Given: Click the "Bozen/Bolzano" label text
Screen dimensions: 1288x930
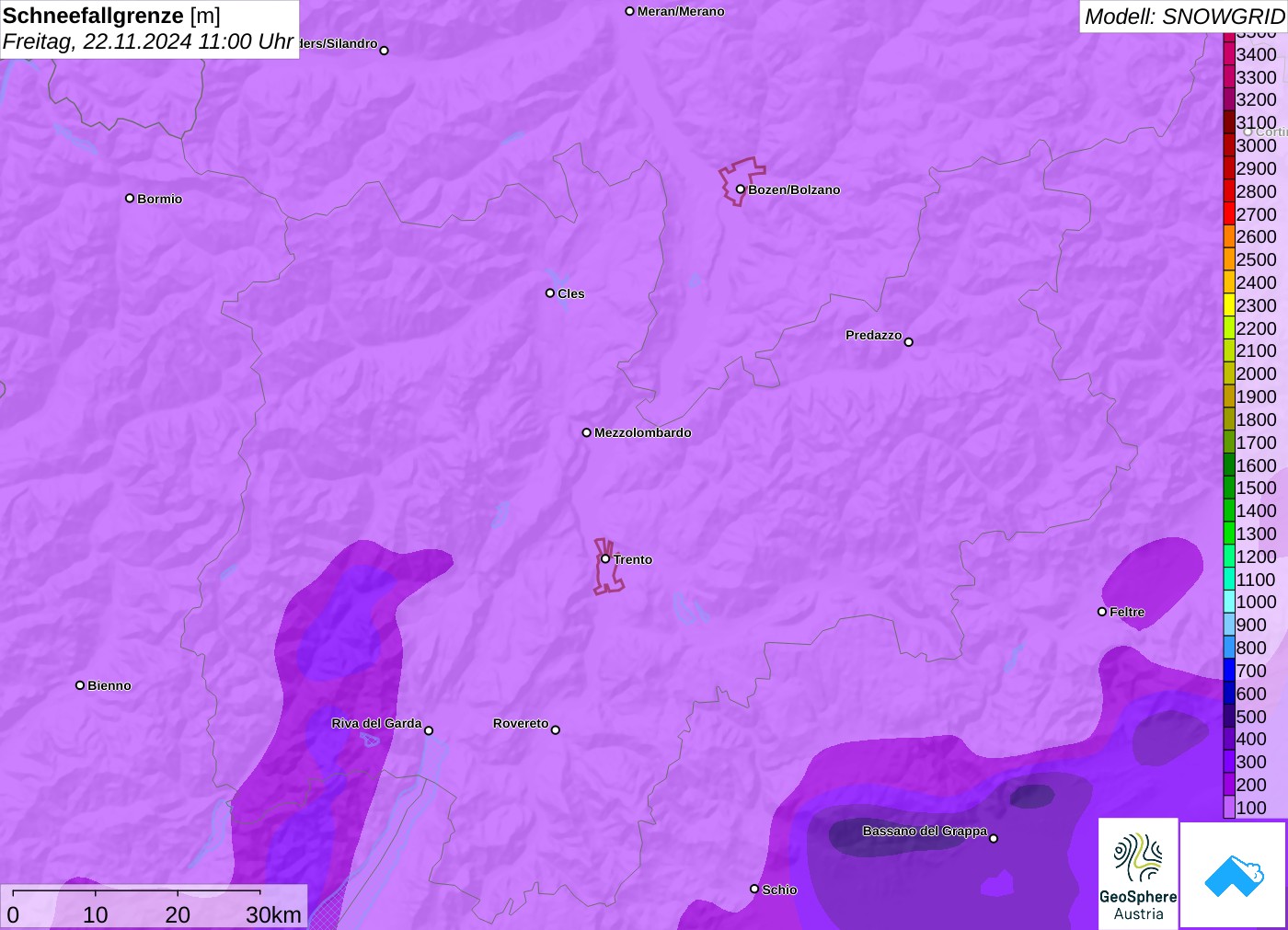Looking at the screenshot, I should (794, 189).
